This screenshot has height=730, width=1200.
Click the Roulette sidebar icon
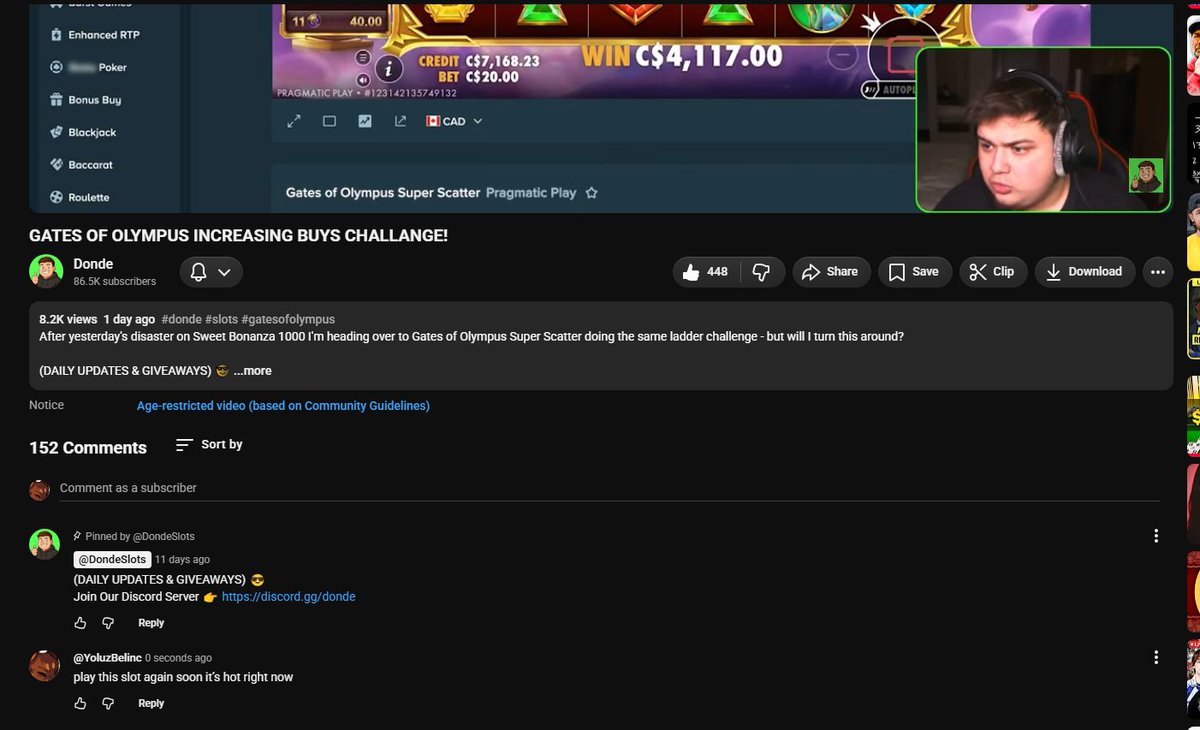click(57, 197)
